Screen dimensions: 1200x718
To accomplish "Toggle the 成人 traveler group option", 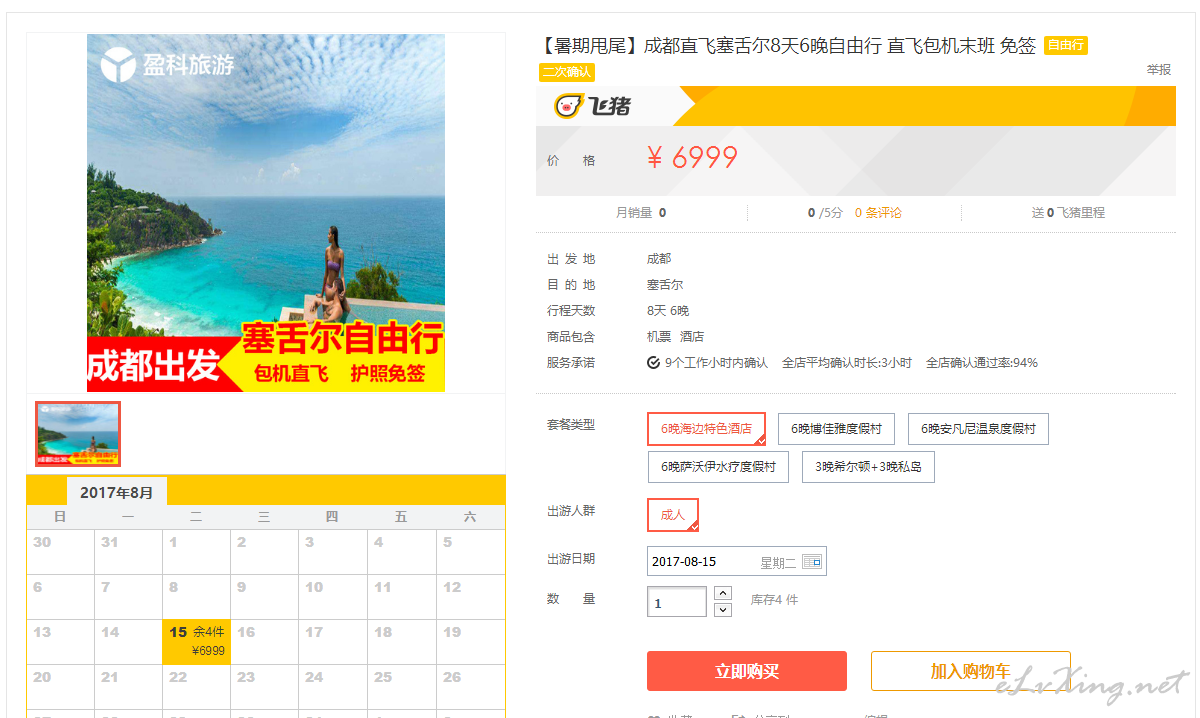I will pyautogui.click(x=673, y=514).
